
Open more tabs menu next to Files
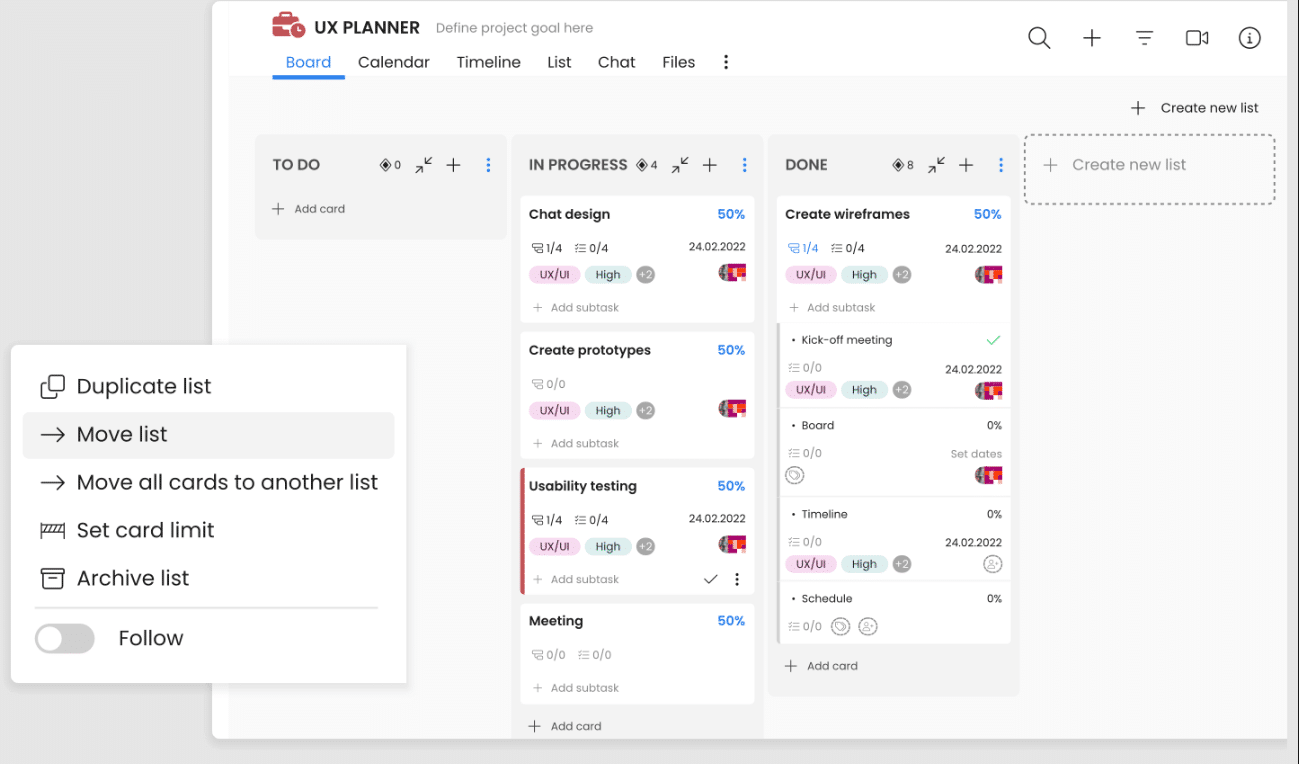(x=726, y=62)
